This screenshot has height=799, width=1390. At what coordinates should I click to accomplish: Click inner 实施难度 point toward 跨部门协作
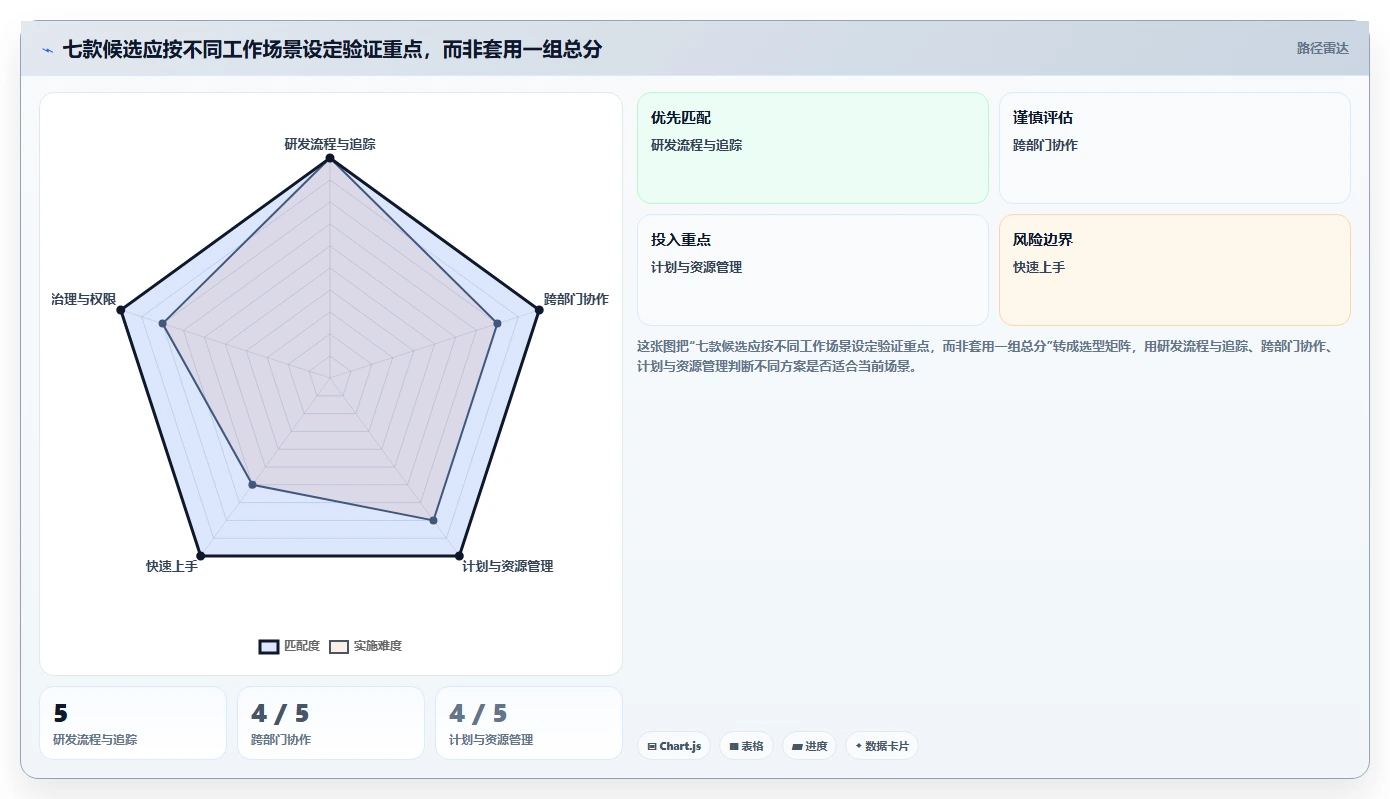(497, 323)
